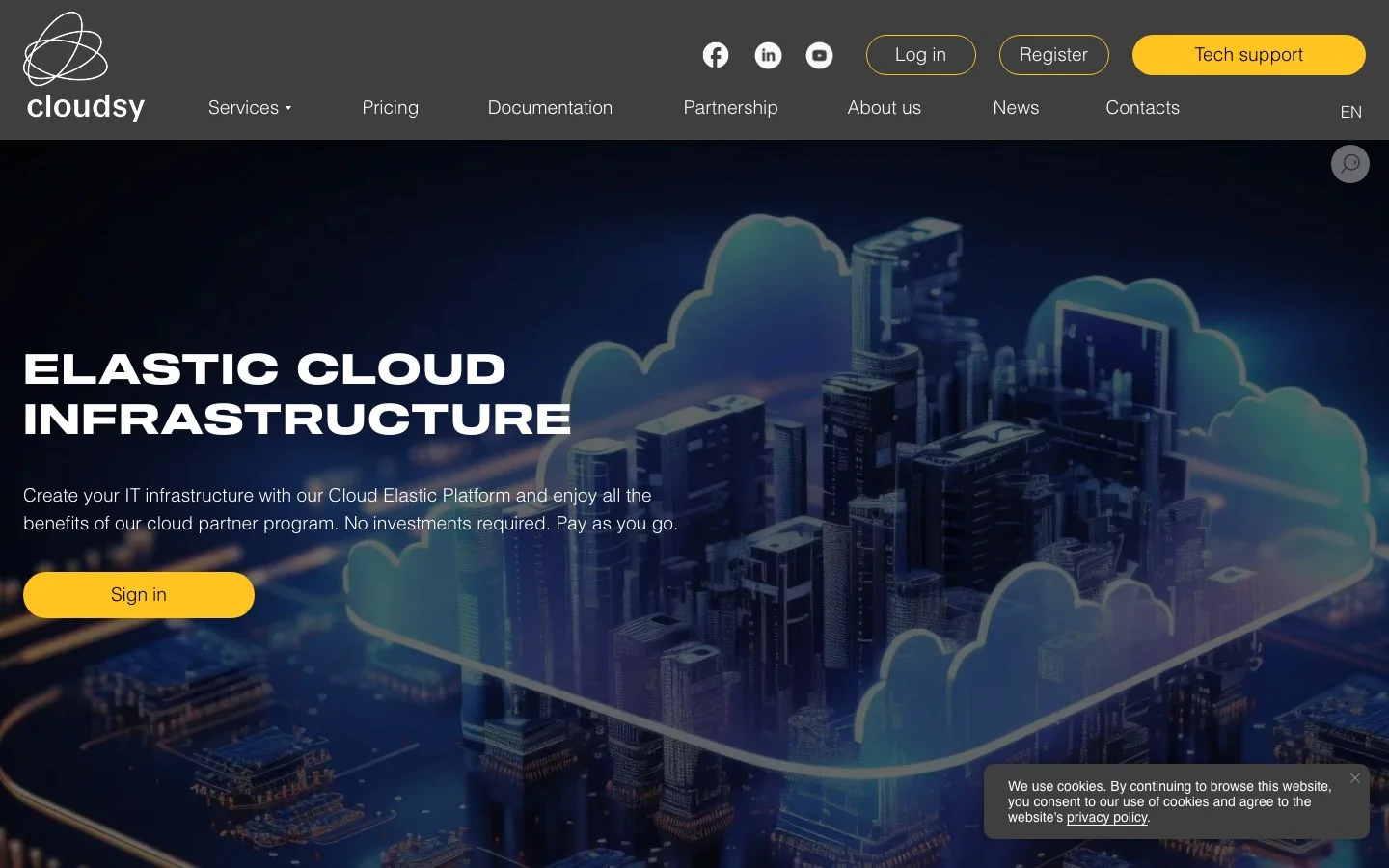Click the Elastic Cloud Infrastructure heading

pyautogui.click(x=297, y=393)
